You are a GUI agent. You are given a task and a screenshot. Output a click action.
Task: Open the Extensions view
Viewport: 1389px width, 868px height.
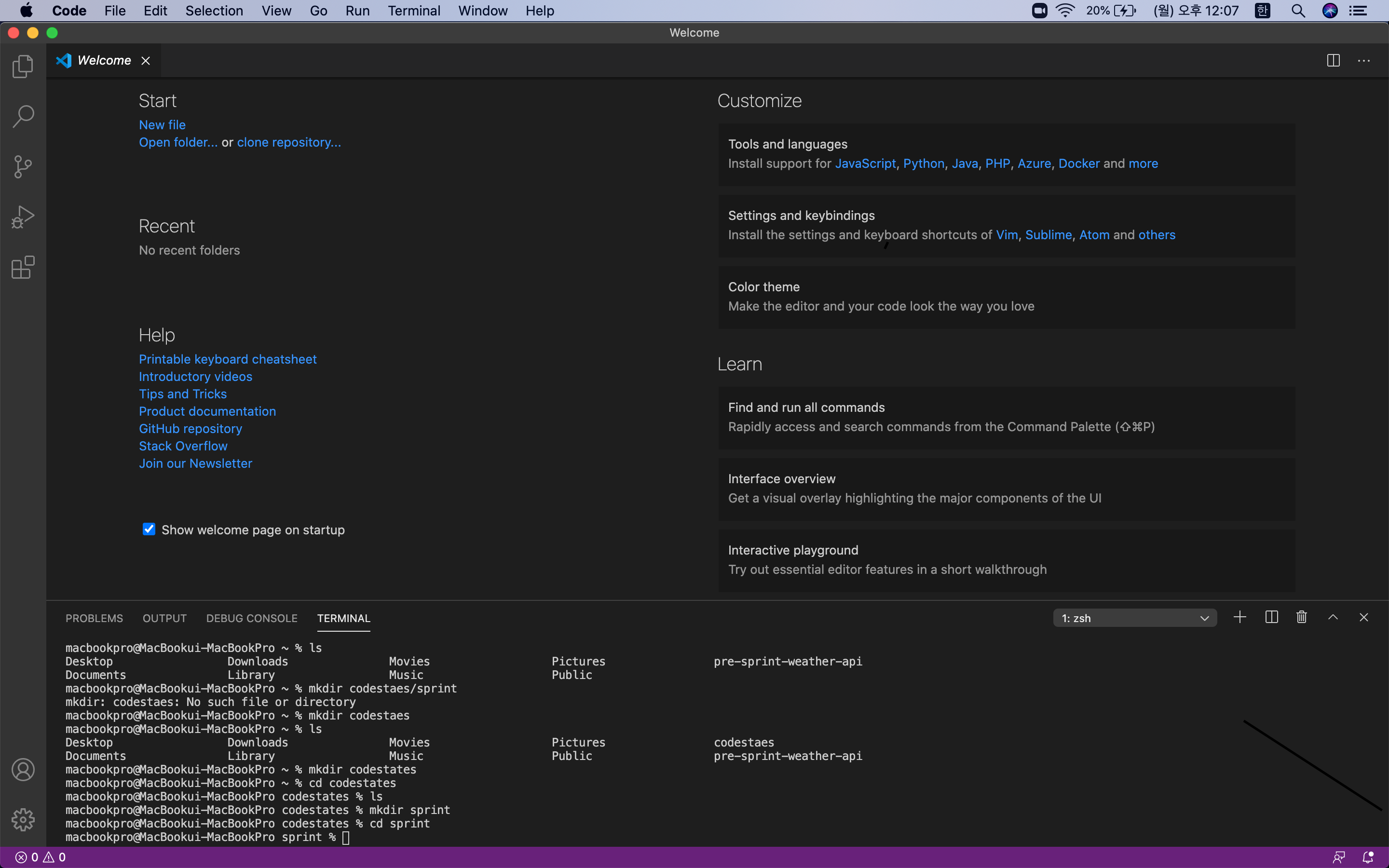(x=23, y=268)
